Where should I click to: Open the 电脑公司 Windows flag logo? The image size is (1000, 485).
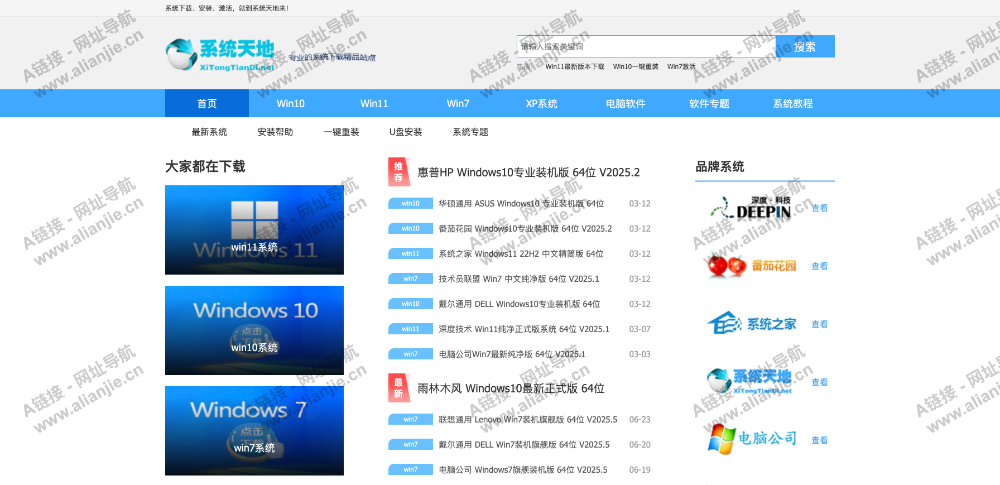coord(752,440)
